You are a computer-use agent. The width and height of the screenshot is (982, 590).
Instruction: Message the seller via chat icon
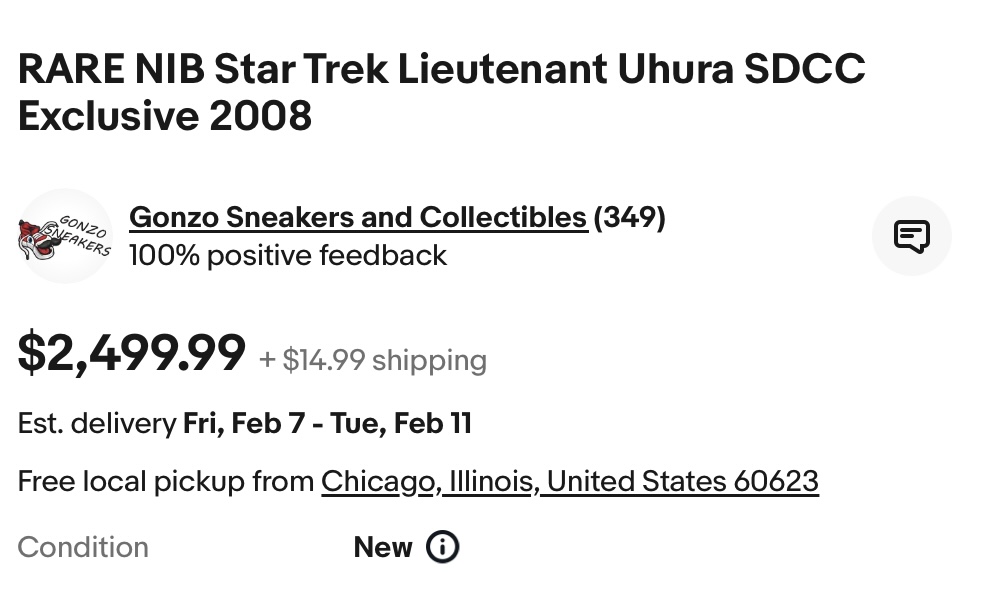[911, 237]
